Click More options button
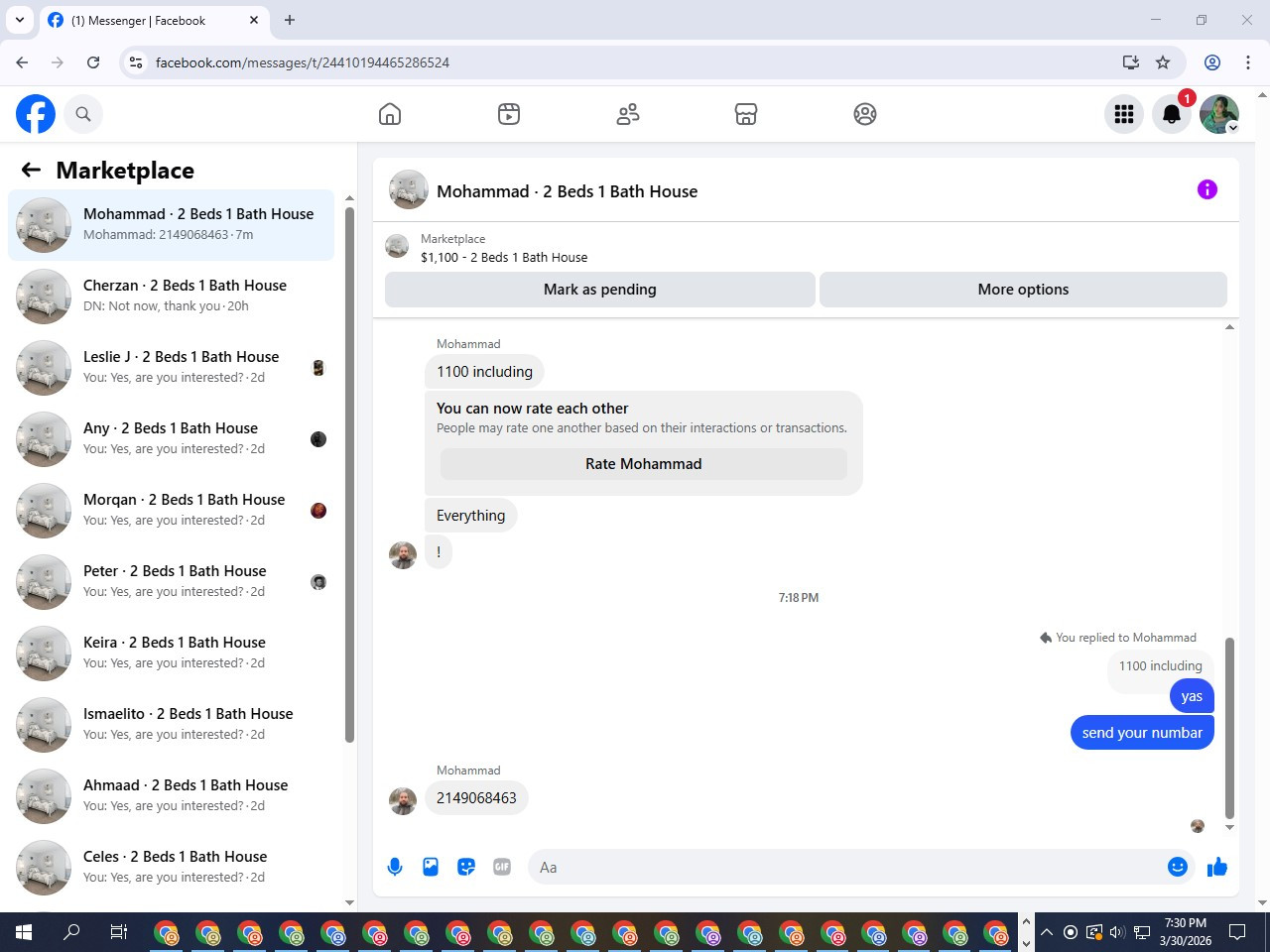Viewport: 1270px width, 952px height. [1023, 290]
